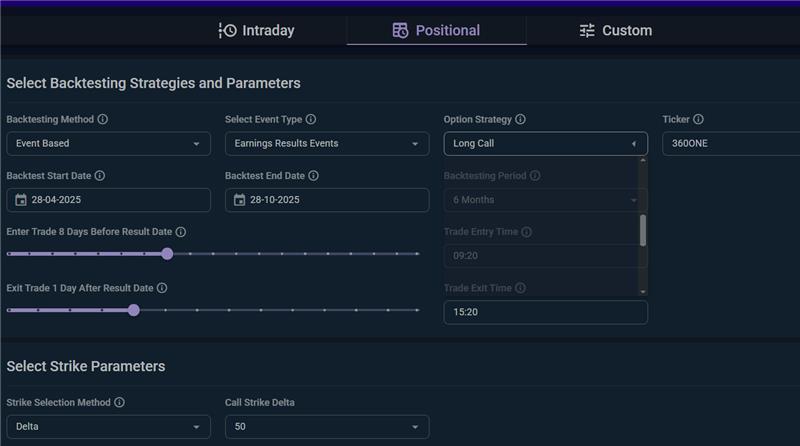The image size is (800, 446).
Task: Show info for Backtesting Period
Action: (535, 176)
